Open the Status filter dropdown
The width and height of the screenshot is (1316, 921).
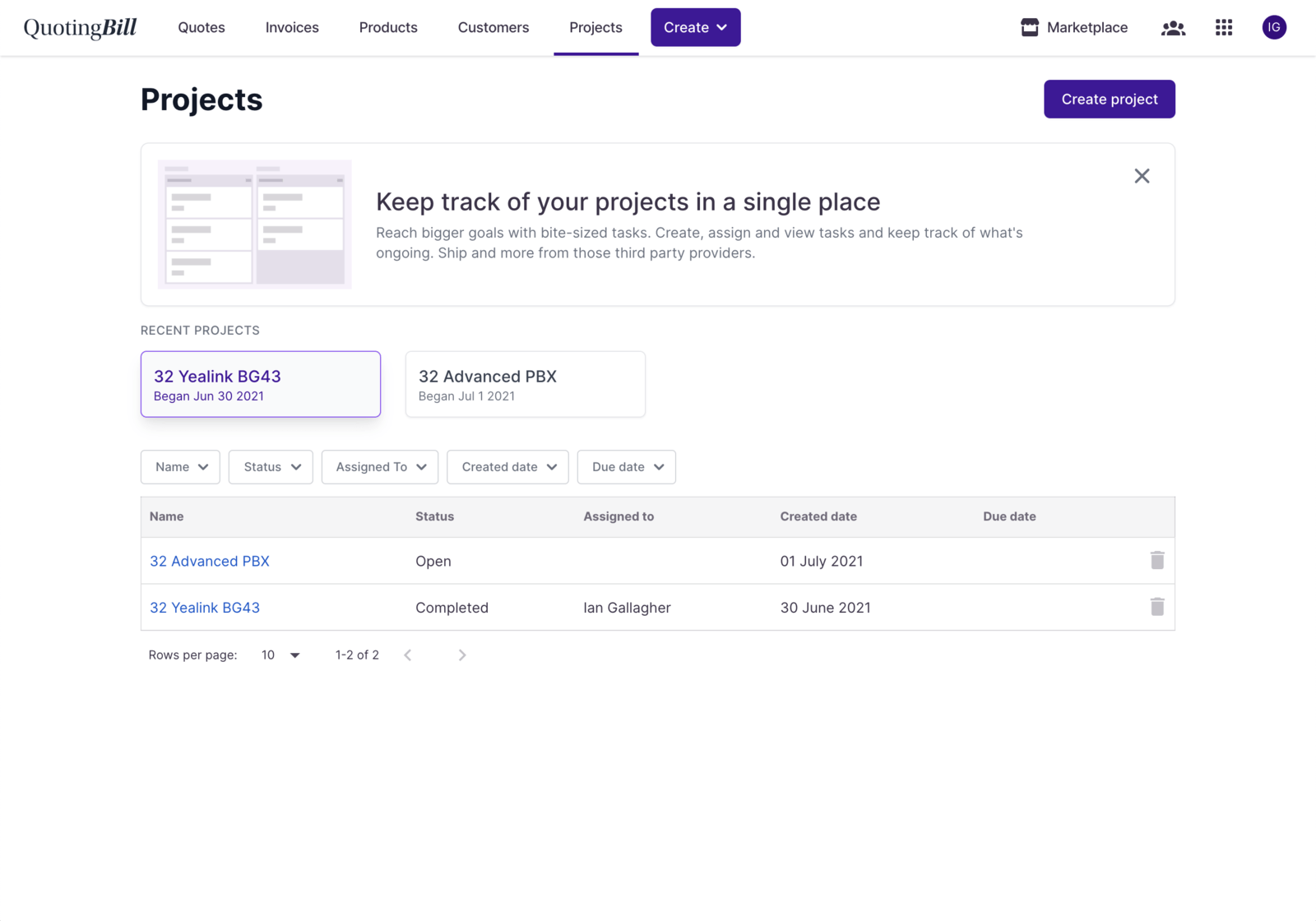tap(271, 467)
